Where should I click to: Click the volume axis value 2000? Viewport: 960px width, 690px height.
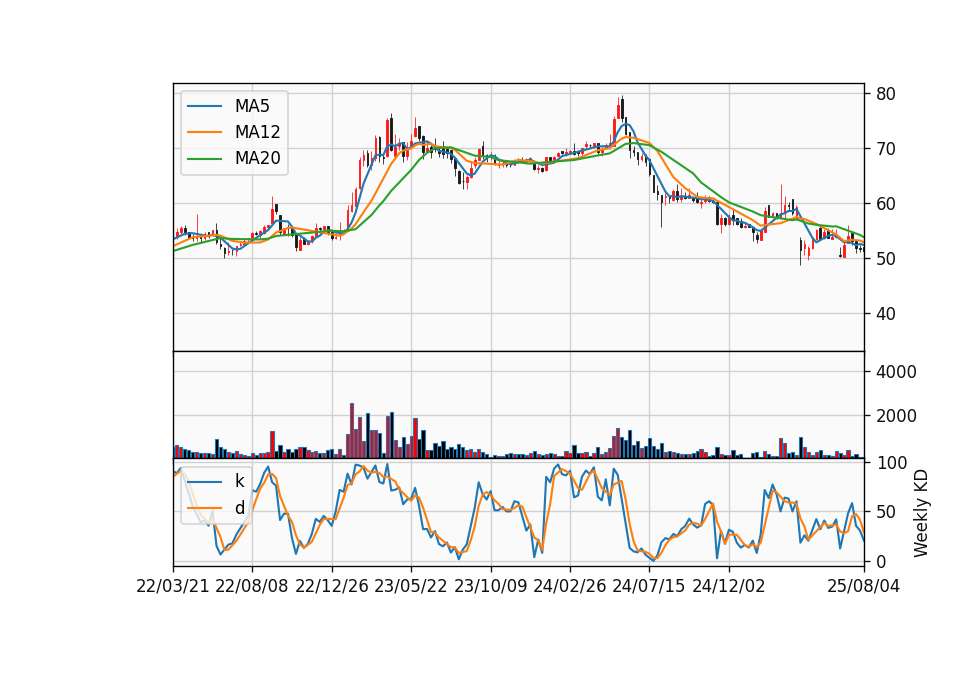896,416
